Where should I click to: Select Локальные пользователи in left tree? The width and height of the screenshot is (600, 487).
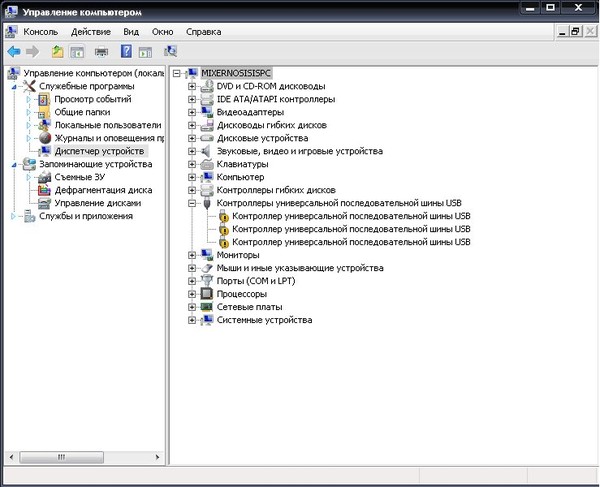point(108,125)
